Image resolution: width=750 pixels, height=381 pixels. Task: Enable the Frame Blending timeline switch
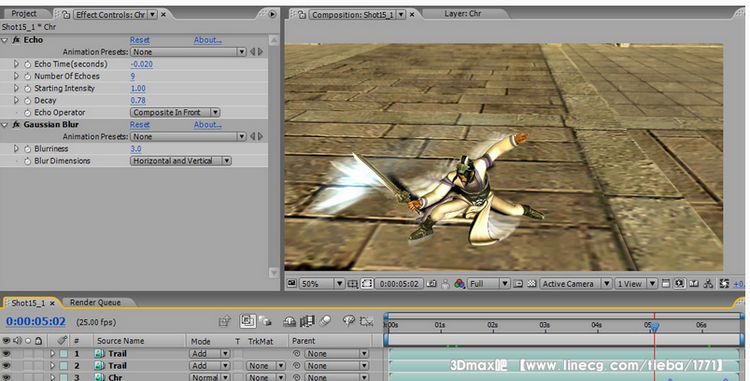pyautogui.click(x=307, y=321)
